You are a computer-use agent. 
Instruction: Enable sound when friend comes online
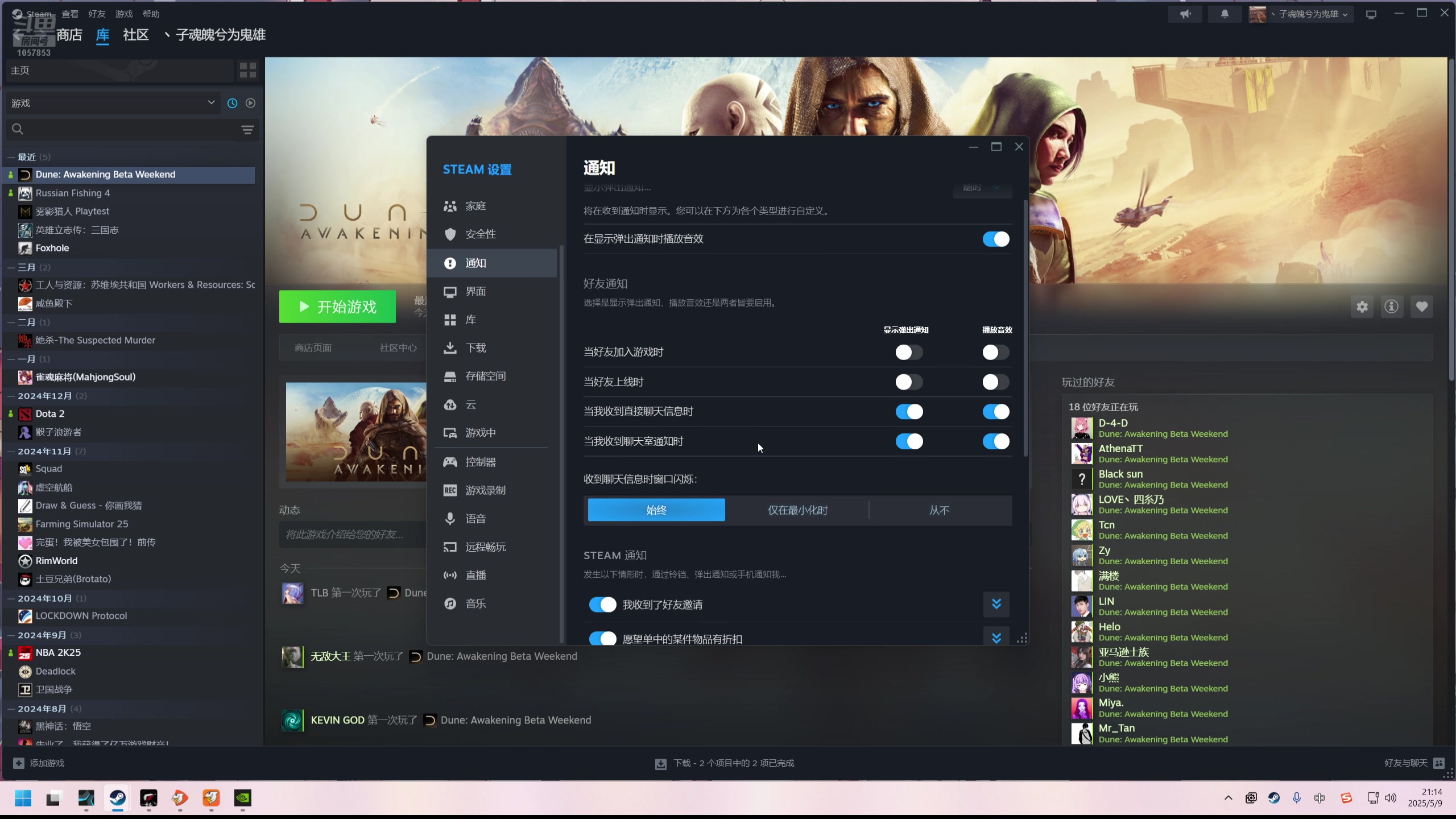point(996,382)
